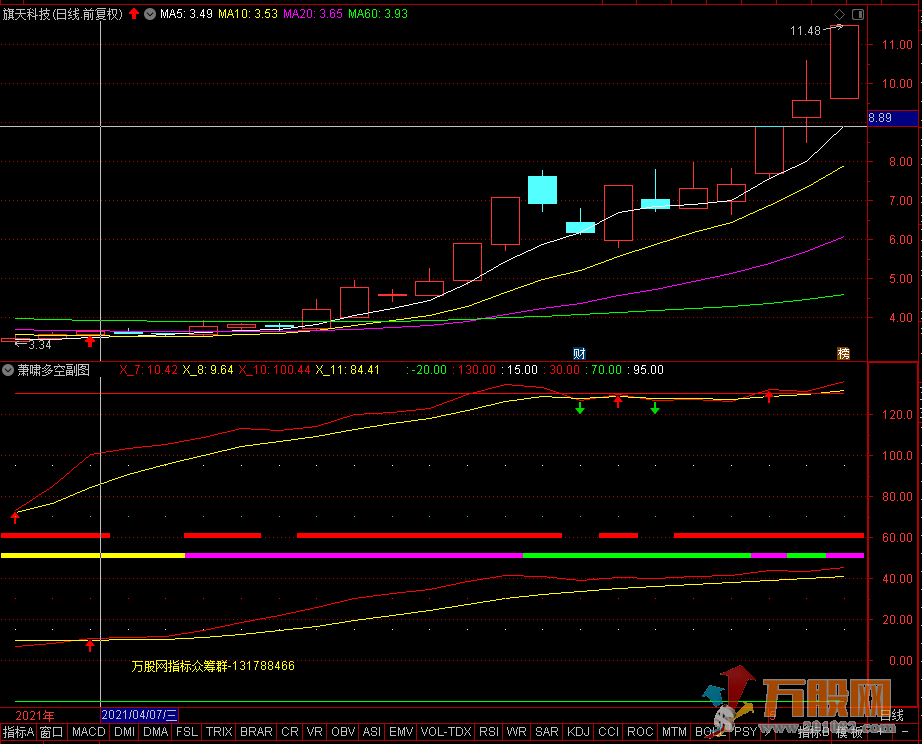Image resolution: width=922 pixels, height=744 pixels.
Task: Click the long magenta segment of the status color bar
Action: (x=354, y=555)
